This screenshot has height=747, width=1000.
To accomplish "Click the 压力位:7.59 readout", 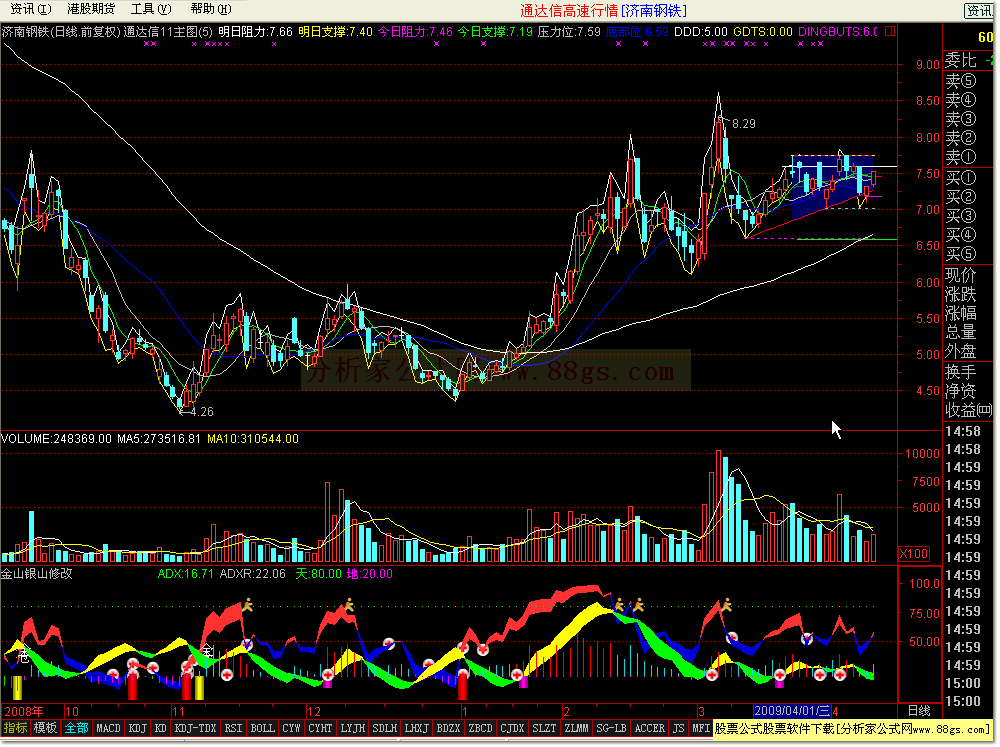I will (569, 31).
